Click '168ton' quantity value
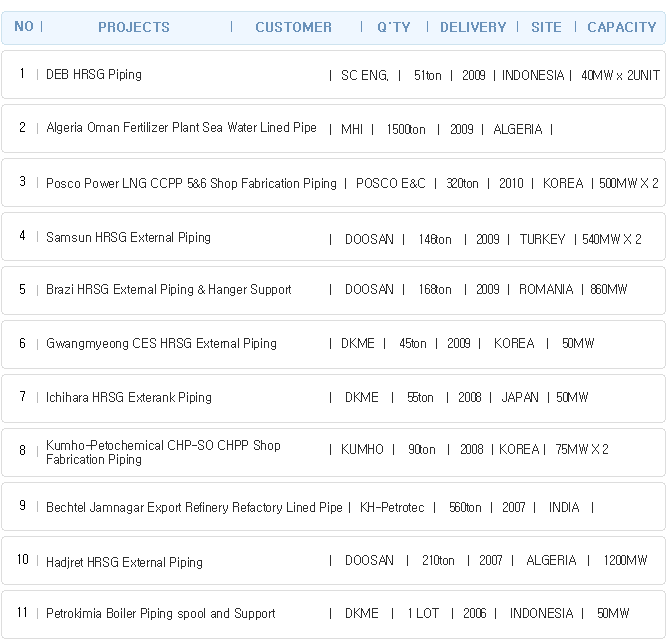667x643 pixels. (x=435, y=290)
